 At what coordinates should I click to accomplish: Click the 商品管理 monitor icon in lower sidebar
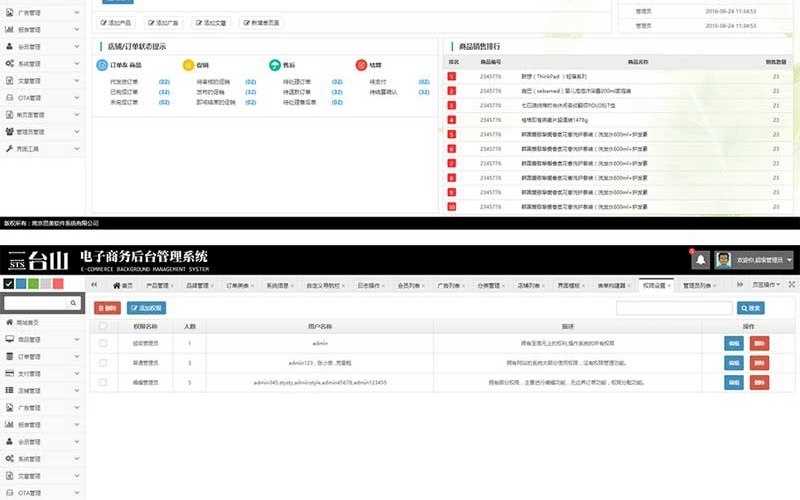point(9,339)
